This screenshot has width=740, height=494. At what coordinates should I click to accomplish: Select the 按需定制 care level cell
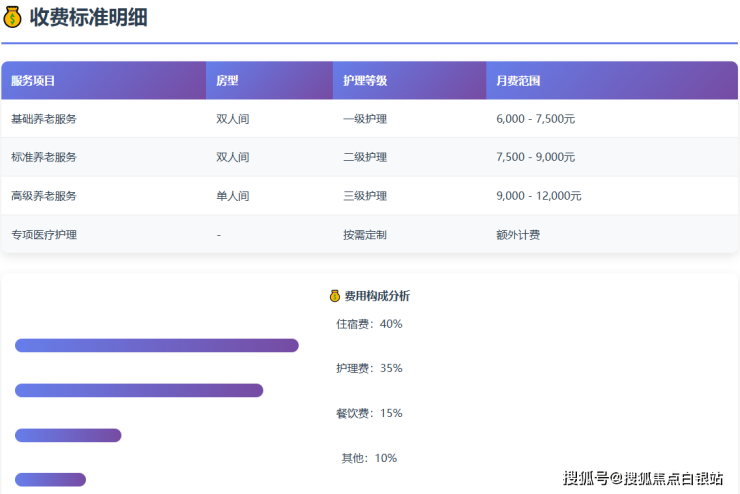(x=364, y=235)
